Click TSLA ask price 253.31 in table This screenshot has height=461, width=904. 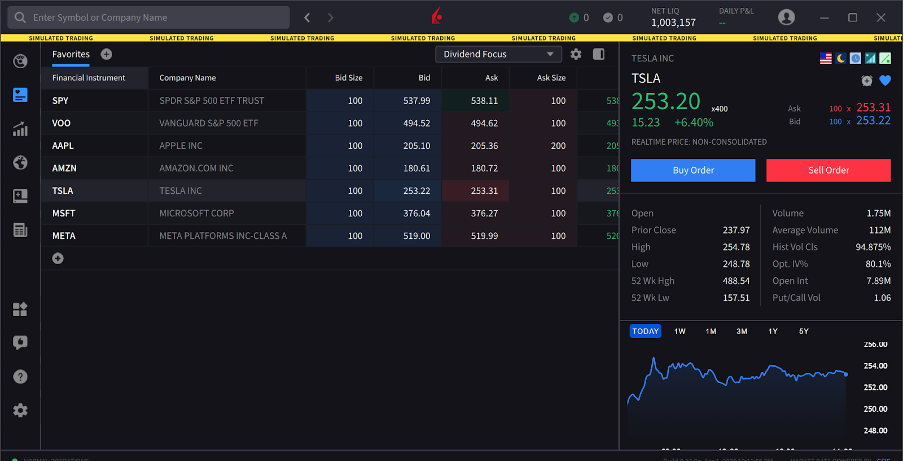(x=475, y=191)
